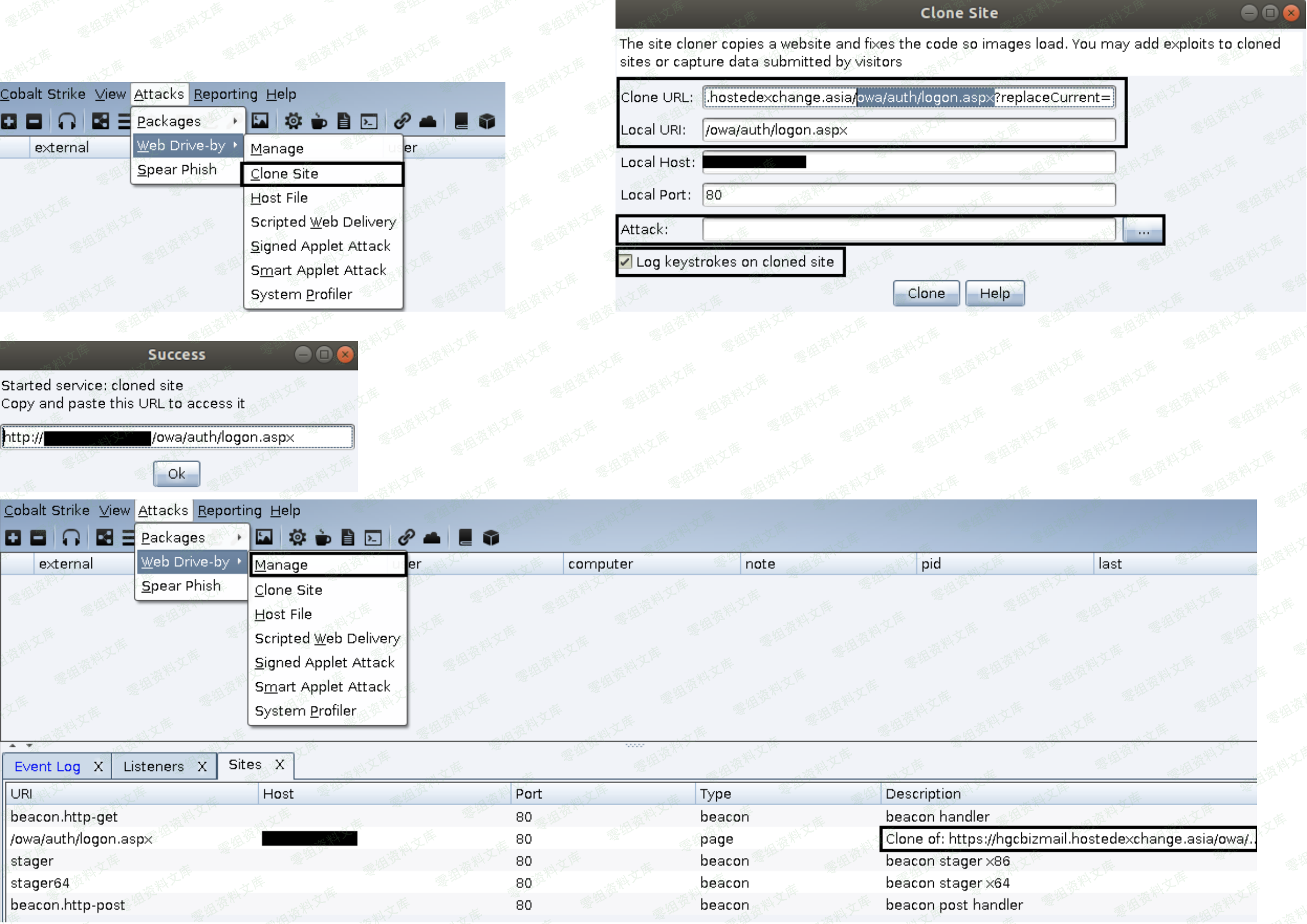Click into the Local Port field
This screenshot has width=1307, height=924.
tap(908, 195)
